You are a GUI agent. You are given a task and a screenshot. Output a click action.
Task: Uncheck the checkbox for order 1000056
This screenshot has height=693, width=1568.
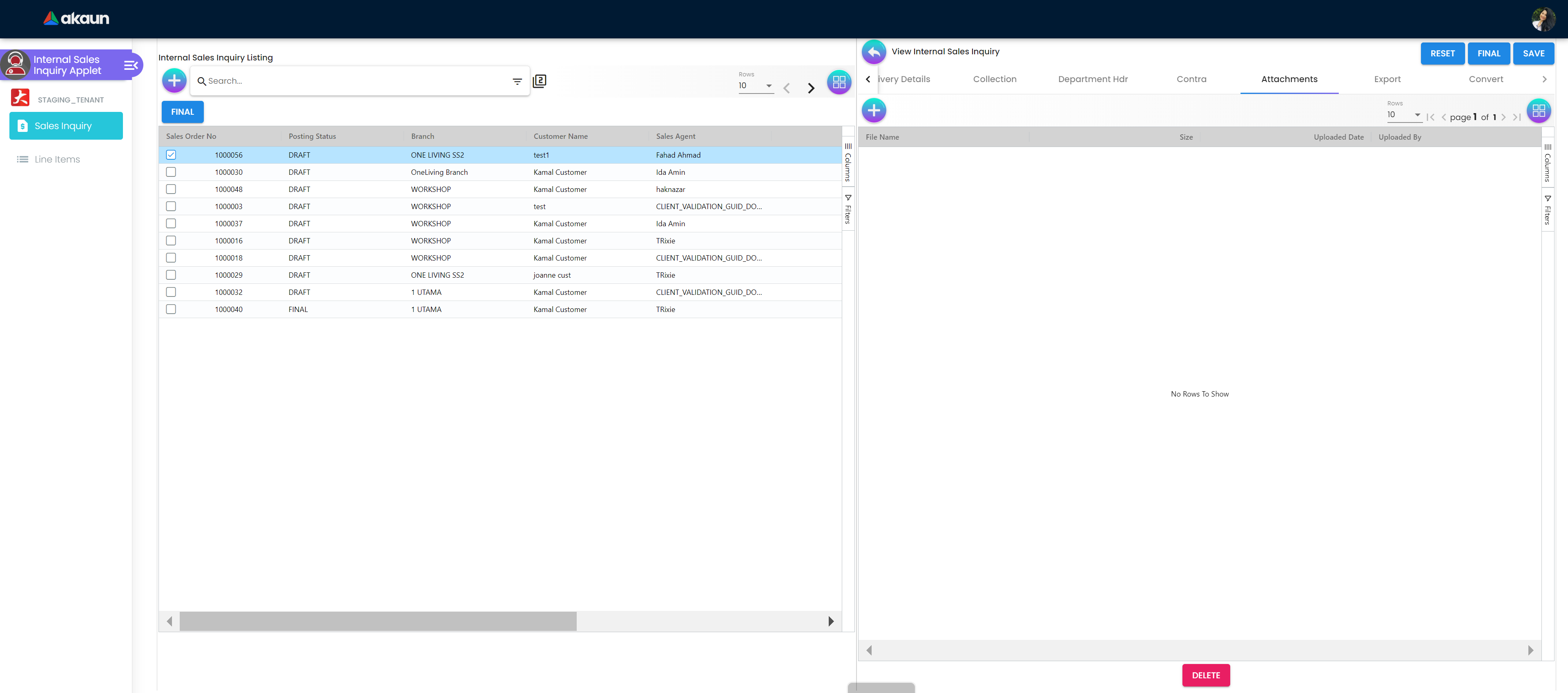tap(171, 155)
